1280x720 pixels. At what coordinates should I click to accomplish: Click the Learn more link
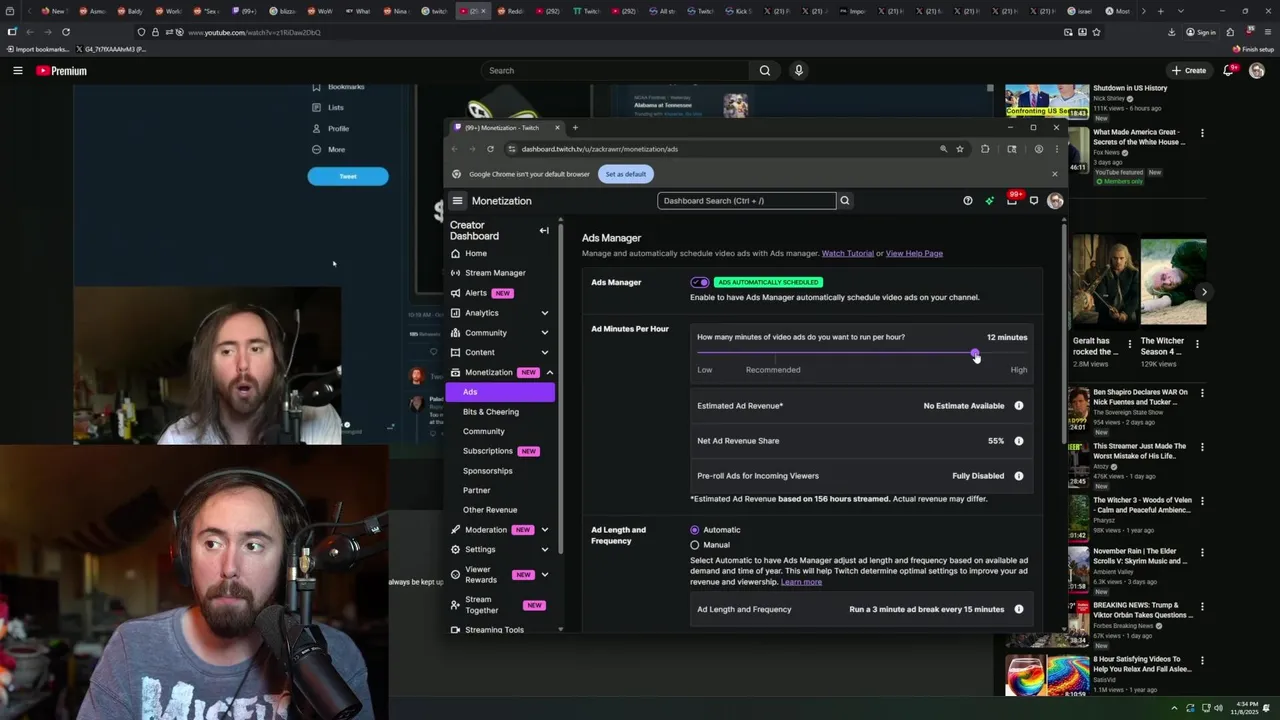pos(801,582)
